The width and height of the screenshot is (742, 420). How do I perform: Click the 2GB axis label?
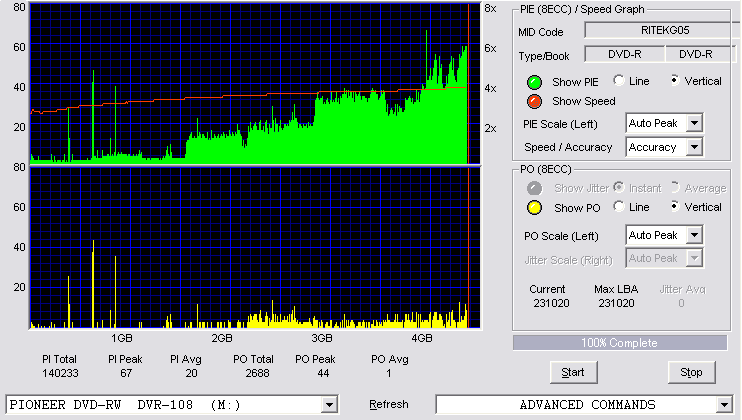point(221,338)
